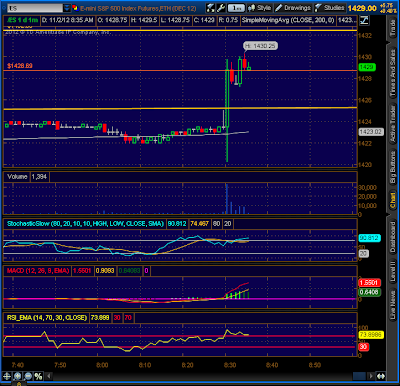400x386 pixels.
Task: Click the zoom out magnifier icon
Action: pyautogui.click(x=28, y=376)
